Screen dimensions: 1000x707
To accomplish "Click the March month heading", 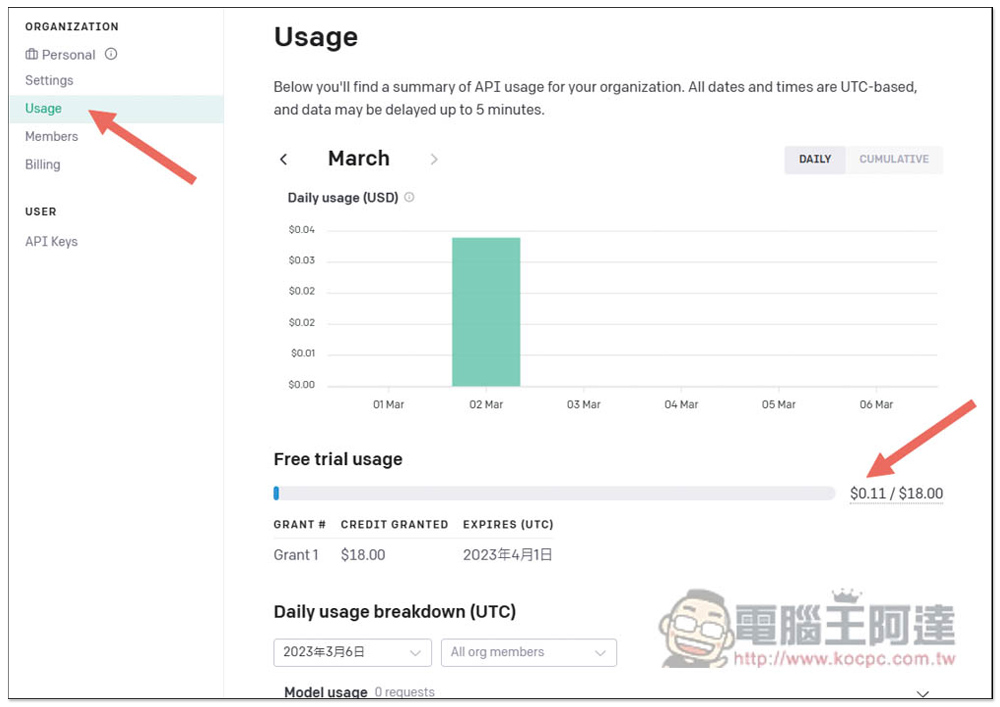I will (358, 159).
